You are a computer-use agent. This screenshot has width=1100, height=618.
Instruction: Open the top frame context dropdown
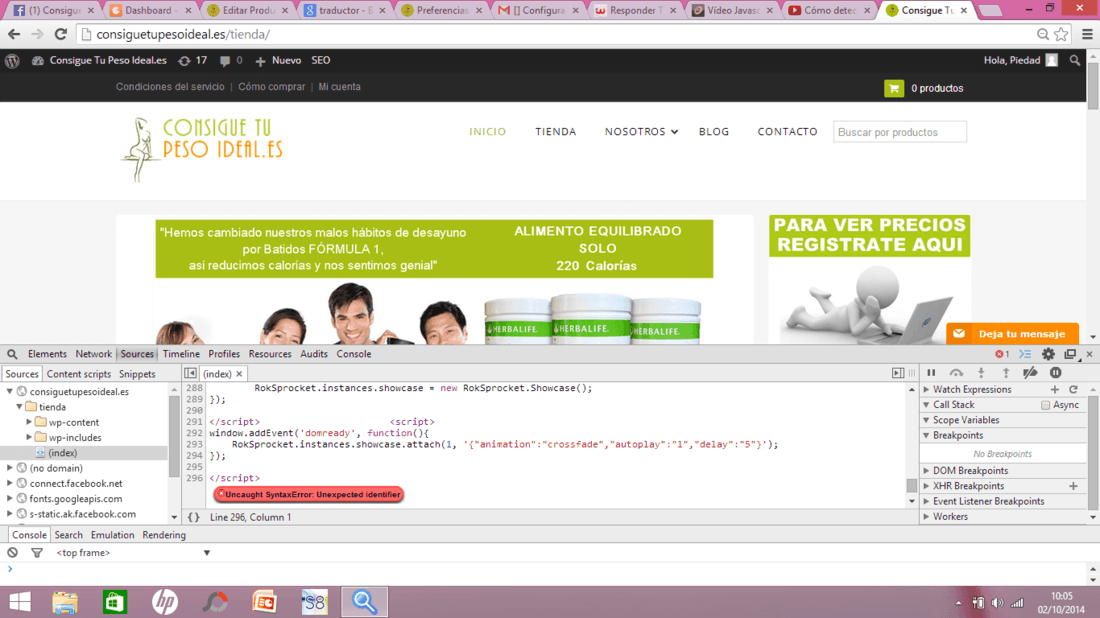click(133, 553)
